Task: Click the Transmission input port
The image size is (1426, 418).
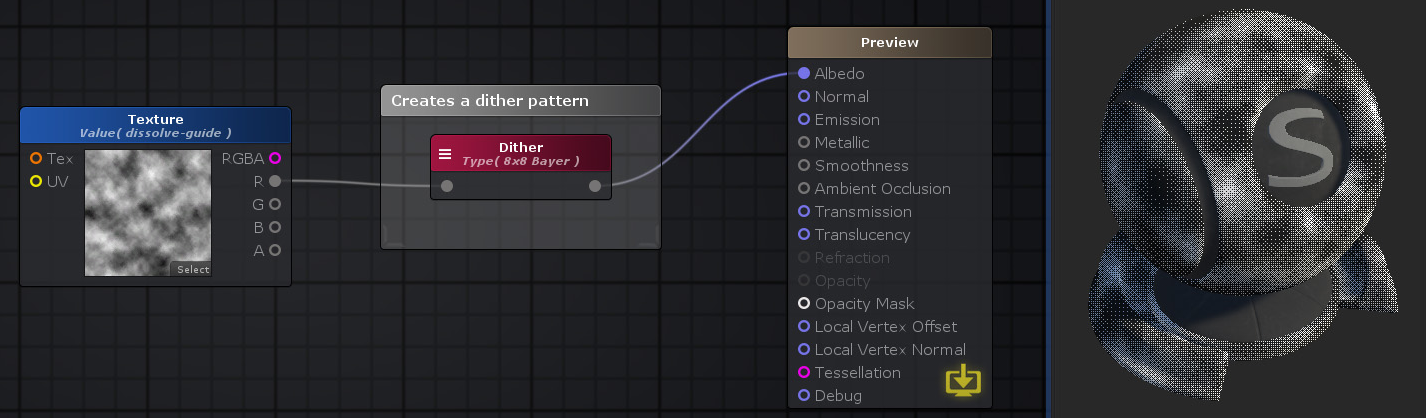Action: 804,211
